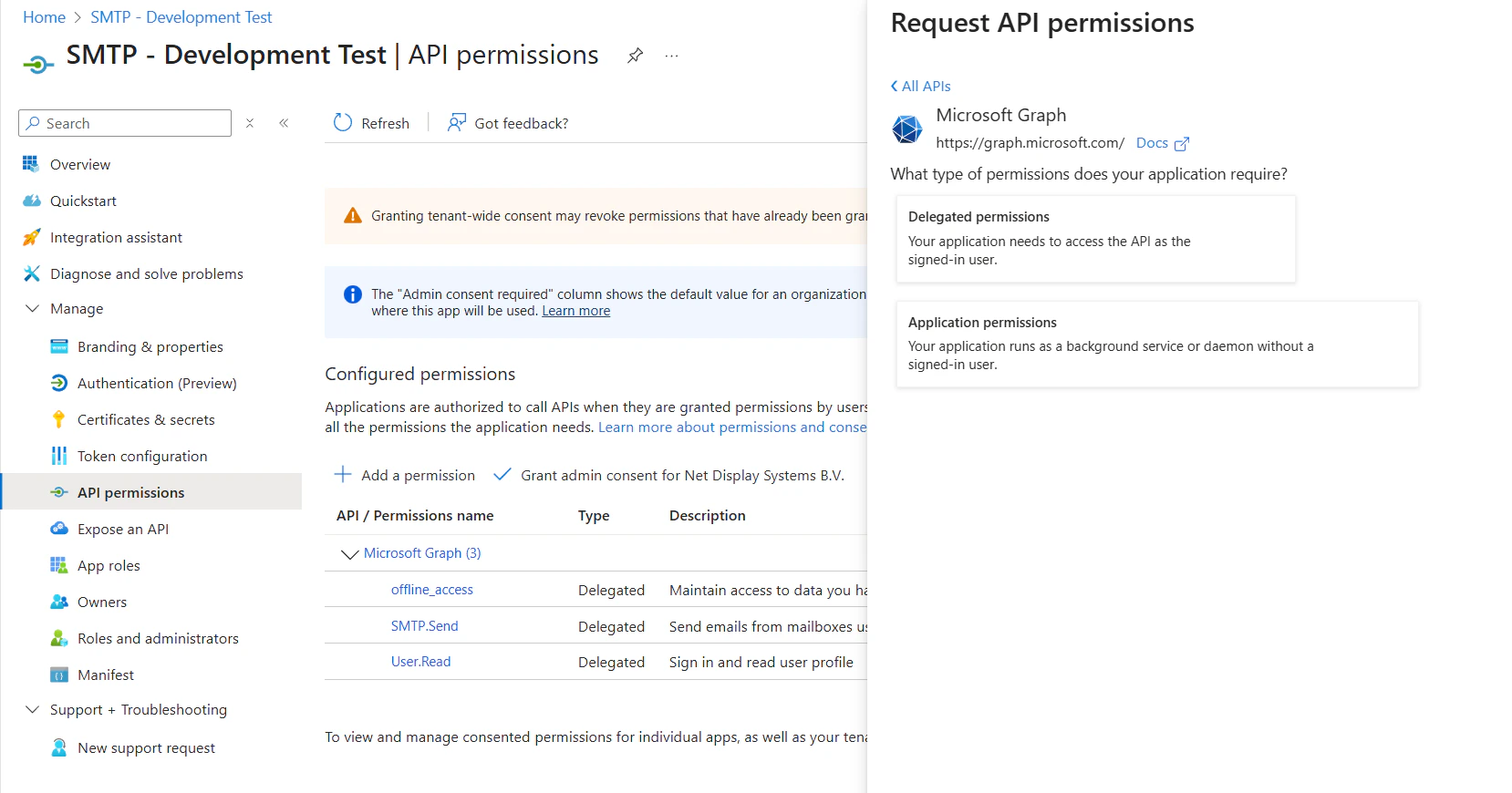Go to Certificates & secrets
Screen dimensions: 1512x793
(x=146, y=419)
